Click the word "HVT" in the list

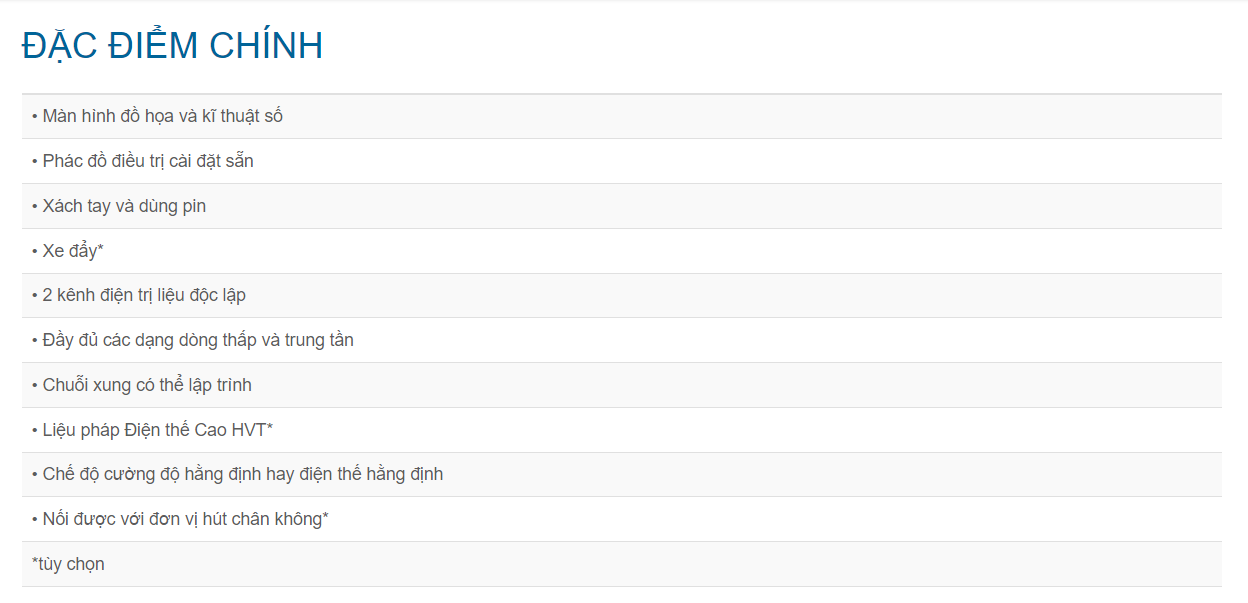(248, 430)
